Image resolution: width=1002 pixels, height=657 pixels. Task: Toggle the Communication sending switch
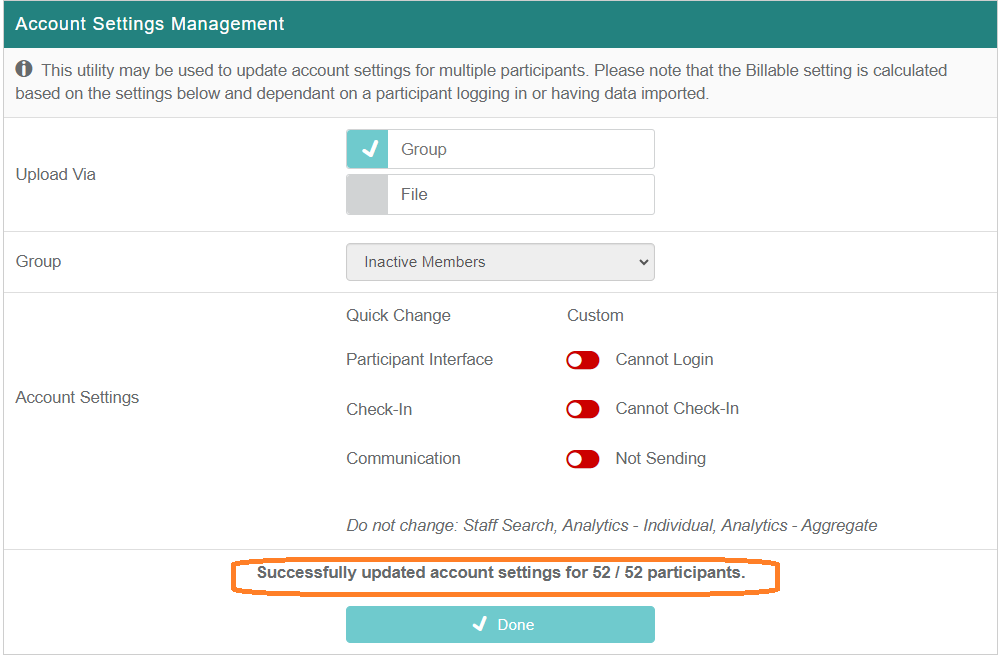point(582,459)
